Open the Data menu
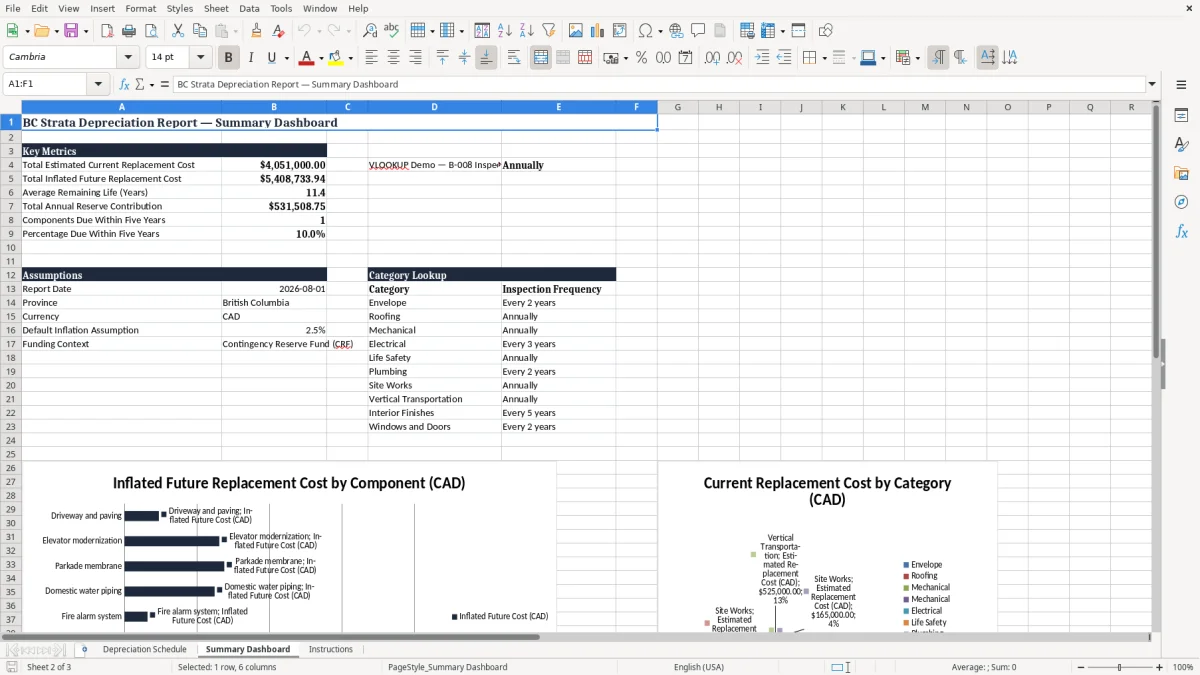1200x675 pixels. [249, 8]
